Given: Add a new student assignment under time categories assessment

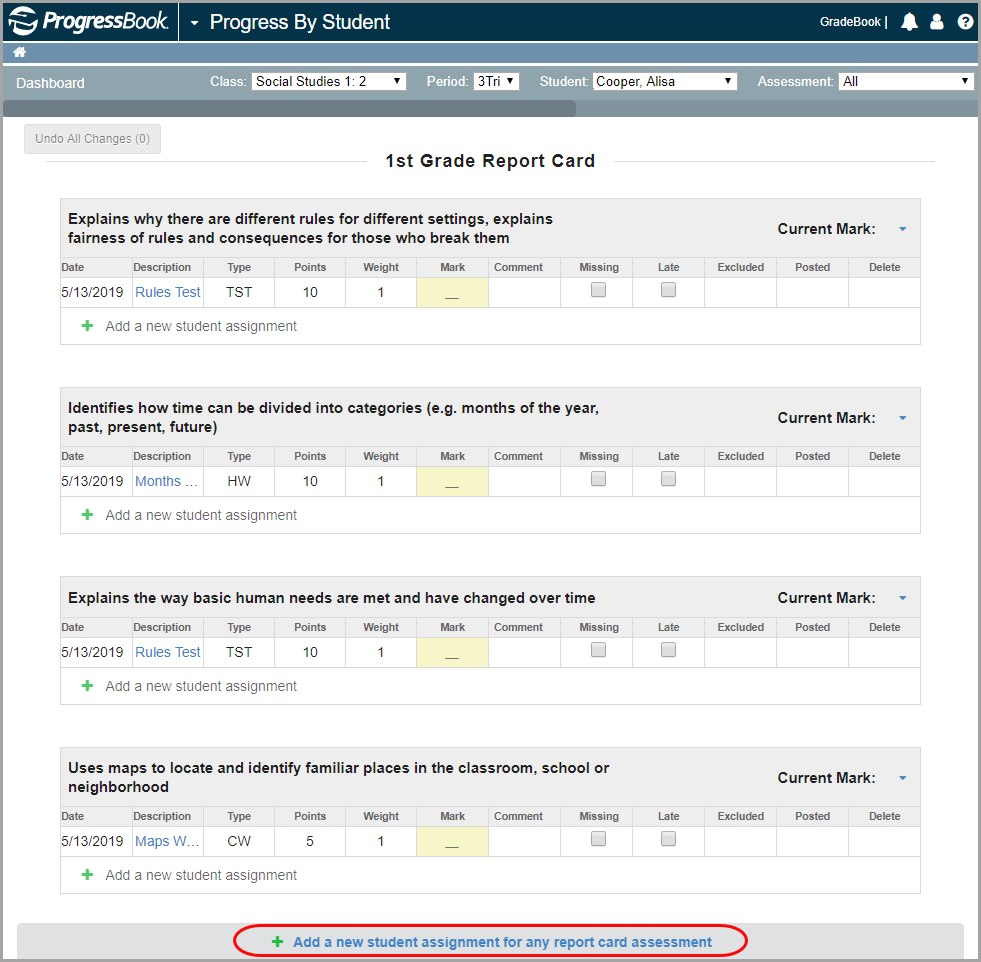Looking at the screenshot, I should tap(201, 515).
